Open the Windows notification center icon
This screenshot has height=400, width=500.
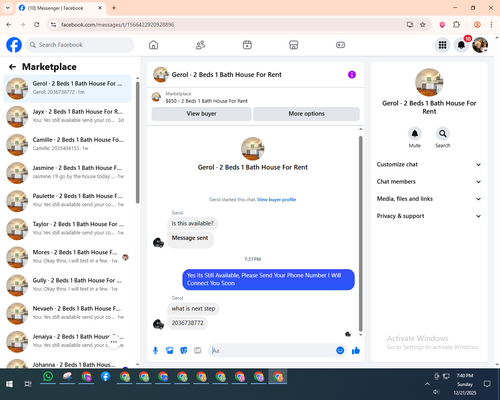tap(487, 384)
